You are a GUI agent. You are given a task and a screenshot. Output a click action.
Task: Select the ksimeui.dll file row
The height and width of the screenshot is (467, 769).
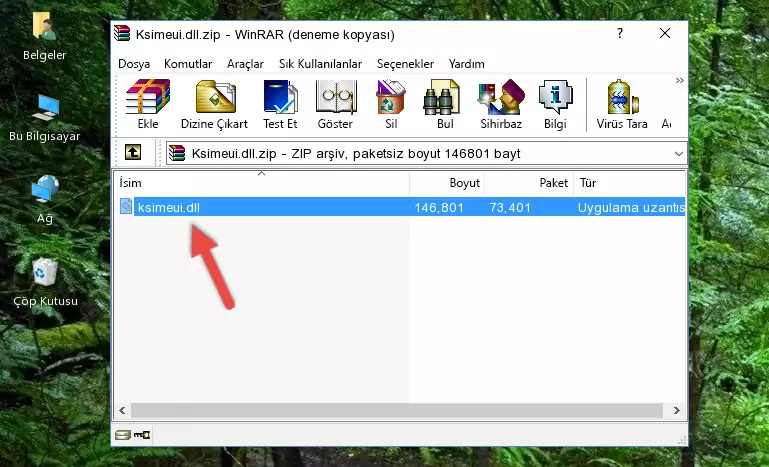click(400, 208)
